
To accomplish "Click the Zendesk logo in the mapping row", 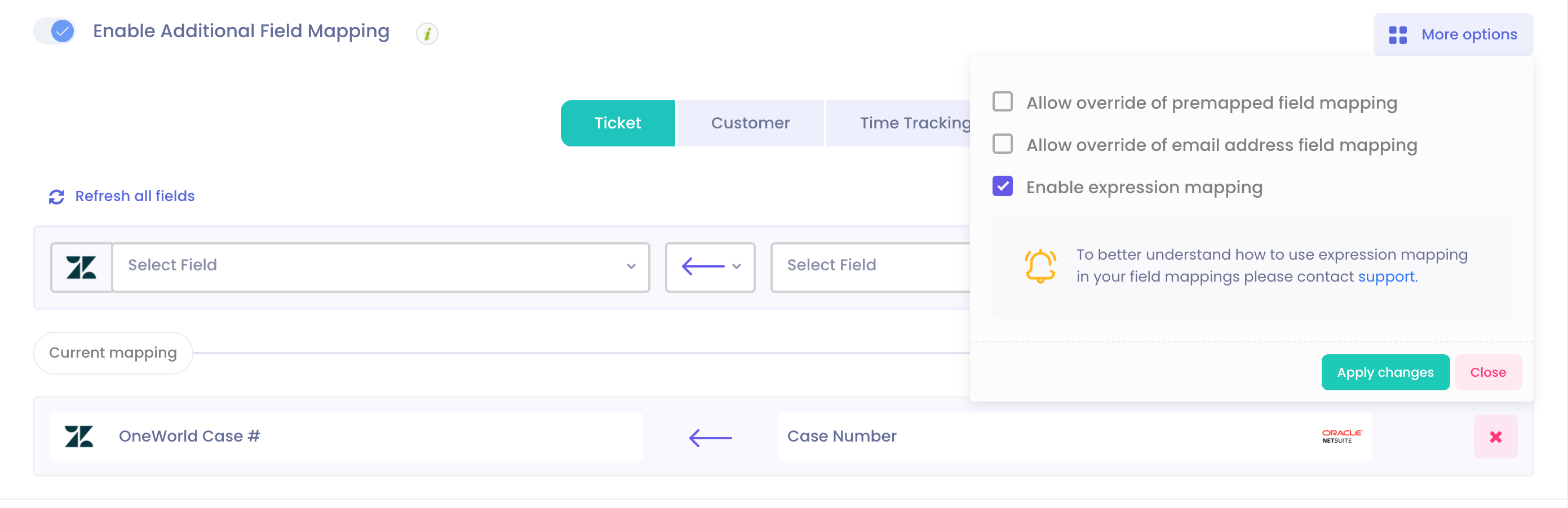I will tap(79, 436).
